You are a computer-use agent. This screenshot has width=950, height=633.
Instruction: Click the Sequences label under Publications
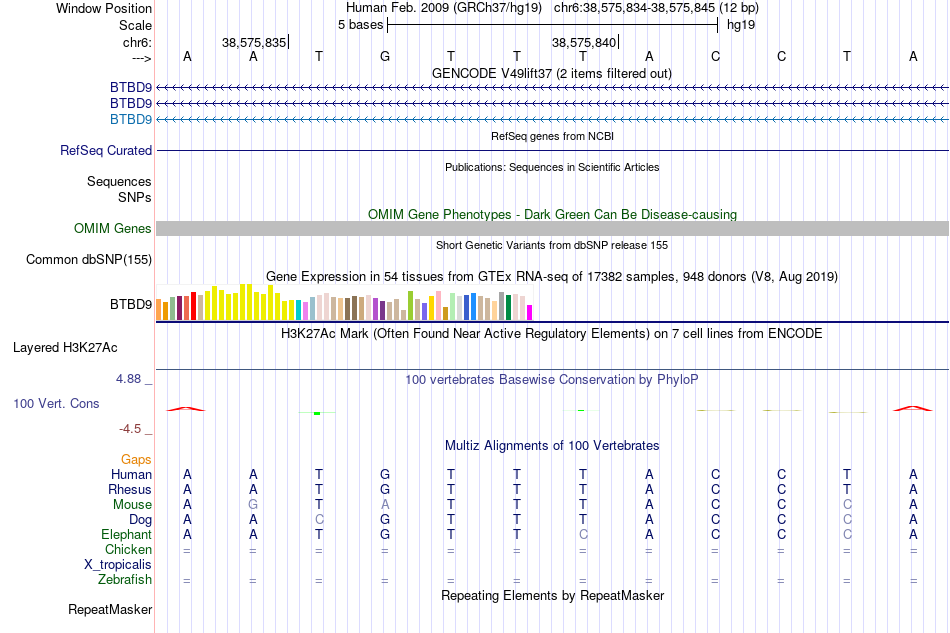pos(119,181)
